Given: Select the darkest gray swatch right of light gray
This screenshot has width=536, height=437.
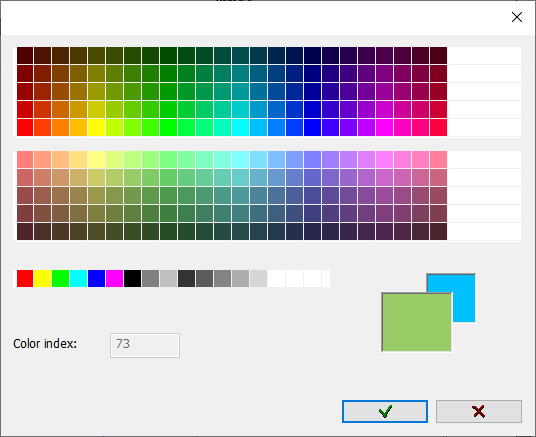Looking at the screenshot, I should coord(186,278).
